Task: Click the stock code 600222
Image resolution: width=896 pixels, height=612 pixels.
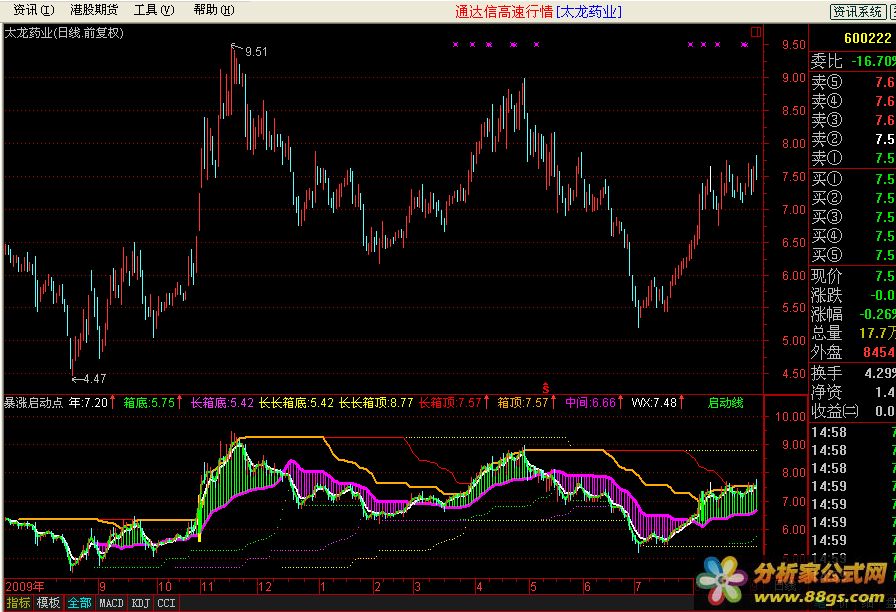Action: (x=867, y=38)
